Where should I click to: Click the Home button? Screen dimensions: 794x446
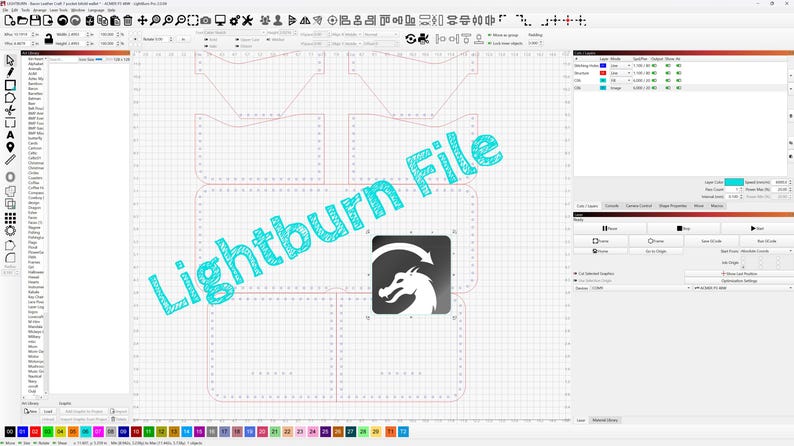pos(600,251)
